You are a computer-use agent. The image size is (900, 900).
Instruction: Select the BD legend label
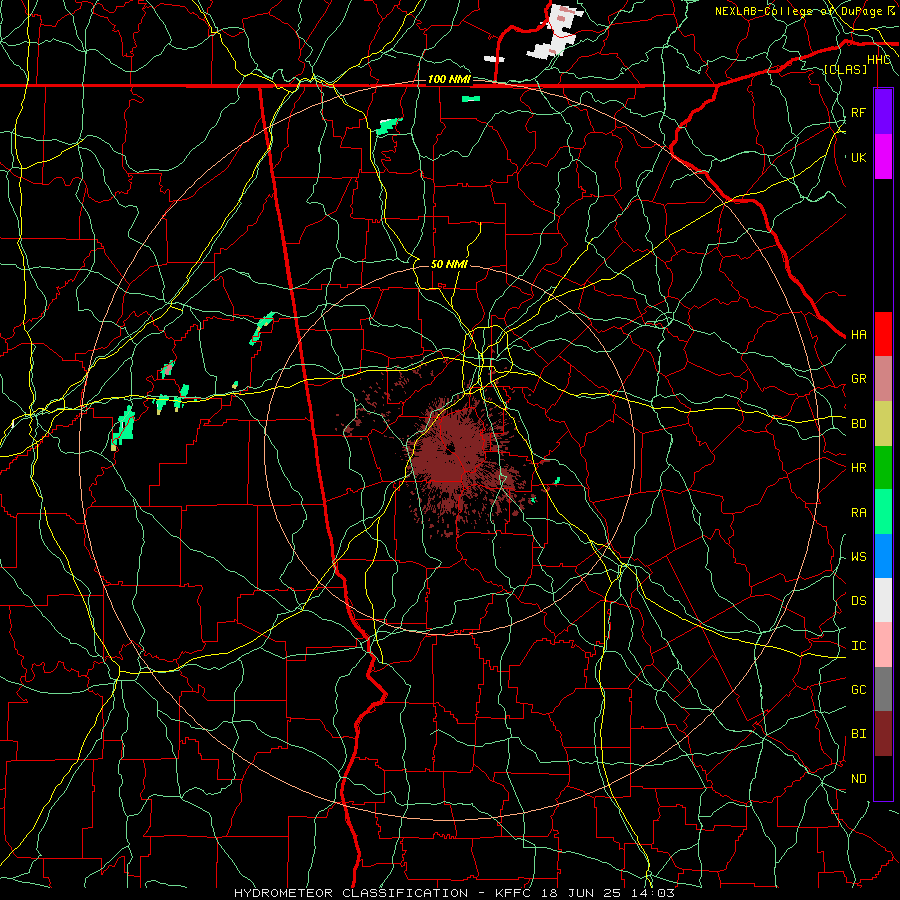tap(858, 424)
